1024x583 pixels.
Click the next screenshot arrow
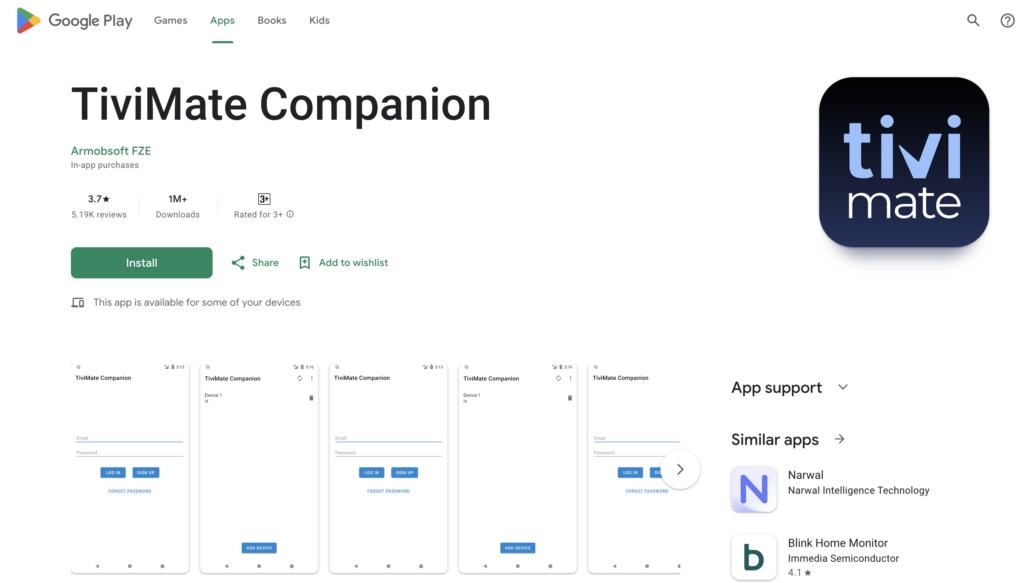point(681,469)
